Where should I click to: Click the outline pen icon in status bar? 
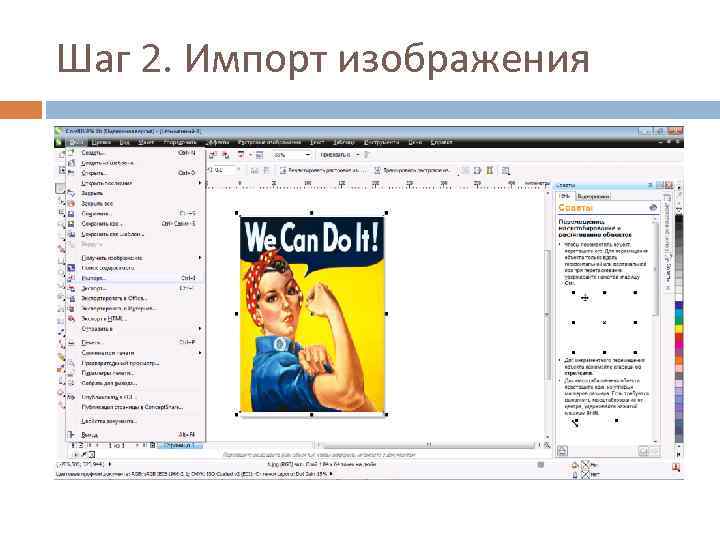click(x=575, y=475)
